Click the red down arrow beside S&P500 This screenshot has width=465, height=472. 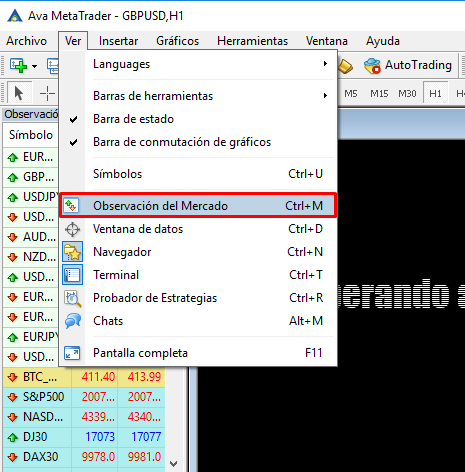click(x=13, y=397)
